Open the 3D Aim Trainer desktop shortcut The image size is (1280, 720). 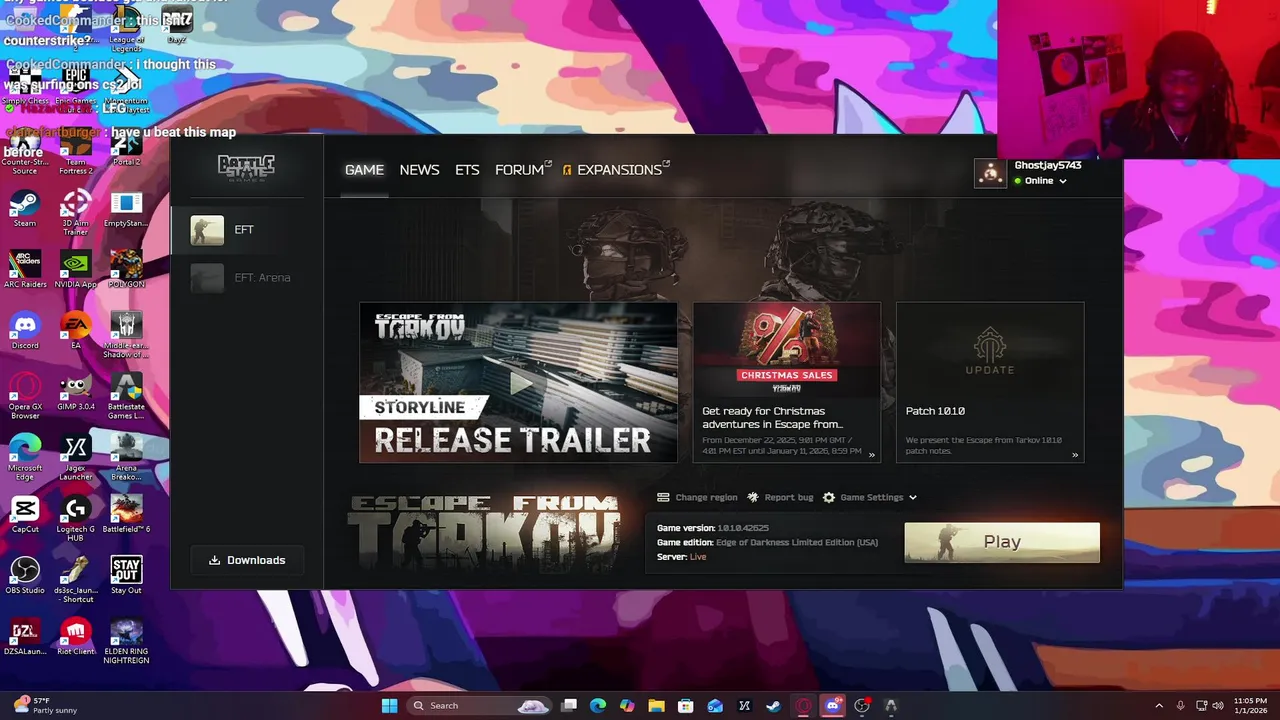(76, 213)
